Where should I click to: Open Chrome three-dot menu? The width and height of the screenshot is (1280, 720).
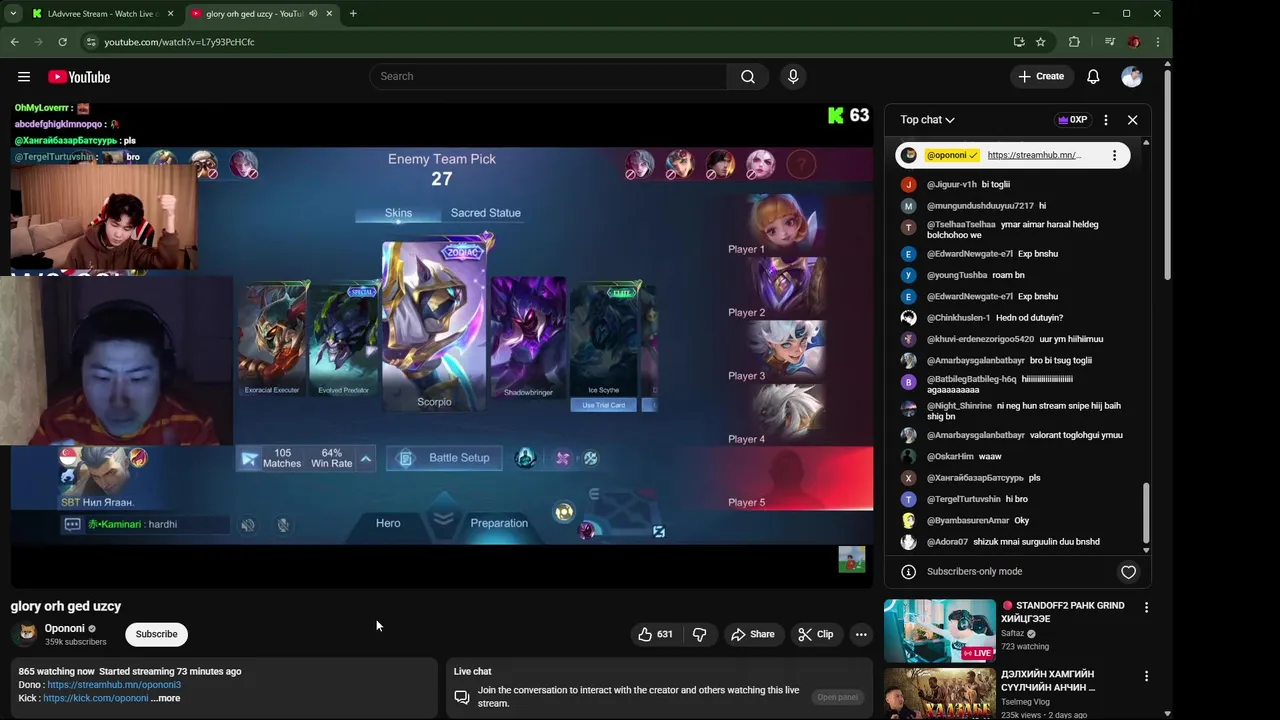pyautogui.click(x=1157, y=42)
